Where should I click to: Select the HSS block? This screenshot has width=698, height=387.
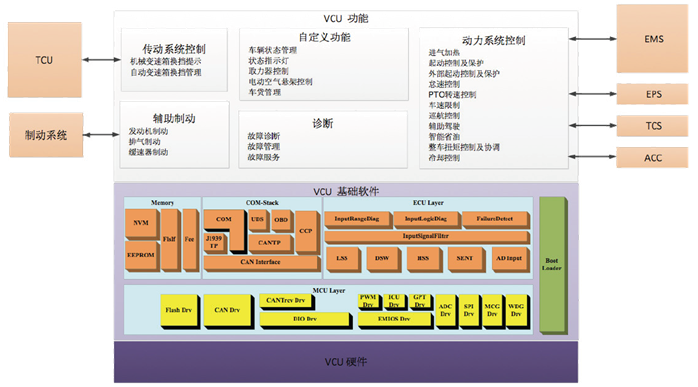[424, 259]
